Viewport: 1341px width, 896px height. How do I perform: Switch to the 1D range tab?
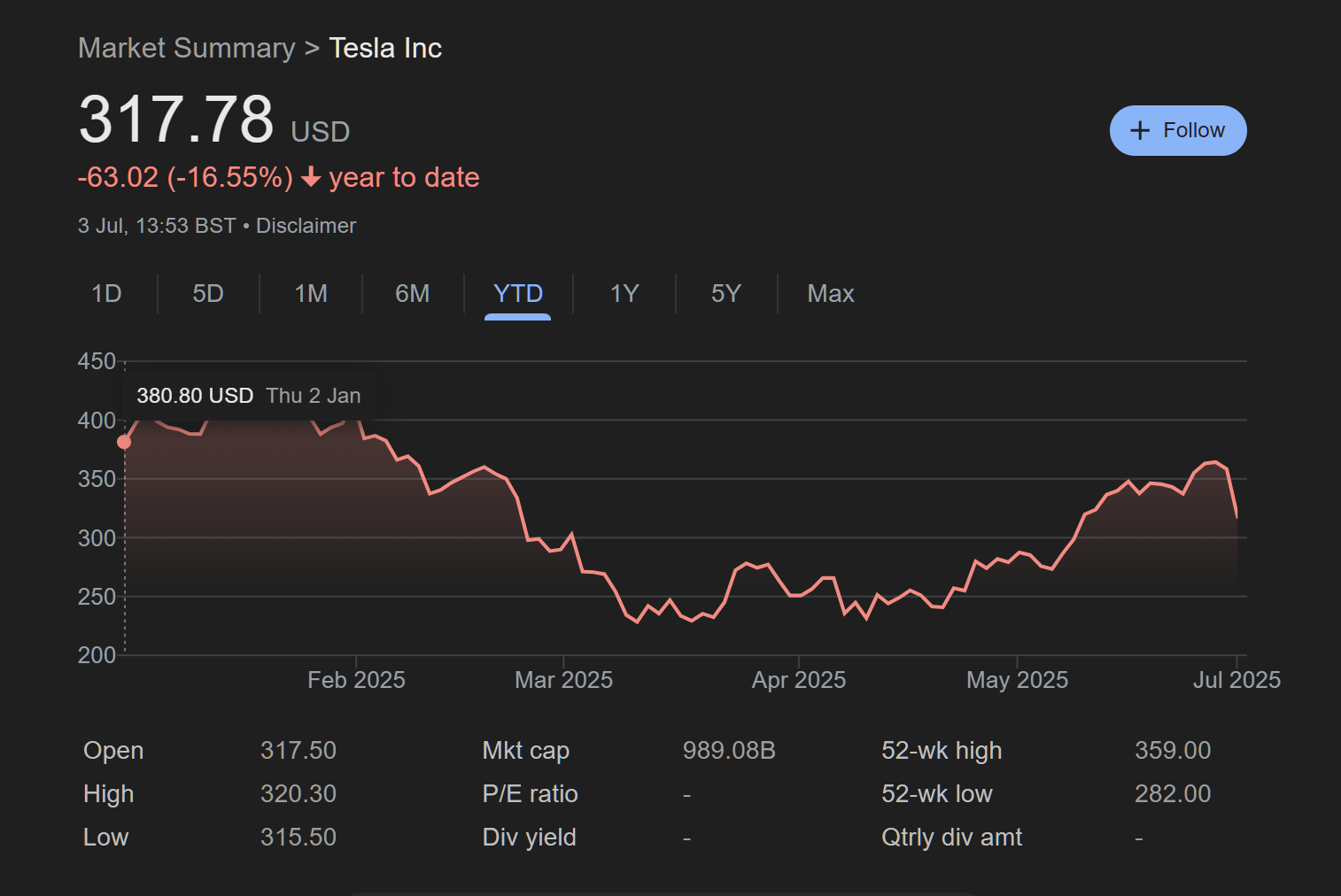[x=106, y=293]
